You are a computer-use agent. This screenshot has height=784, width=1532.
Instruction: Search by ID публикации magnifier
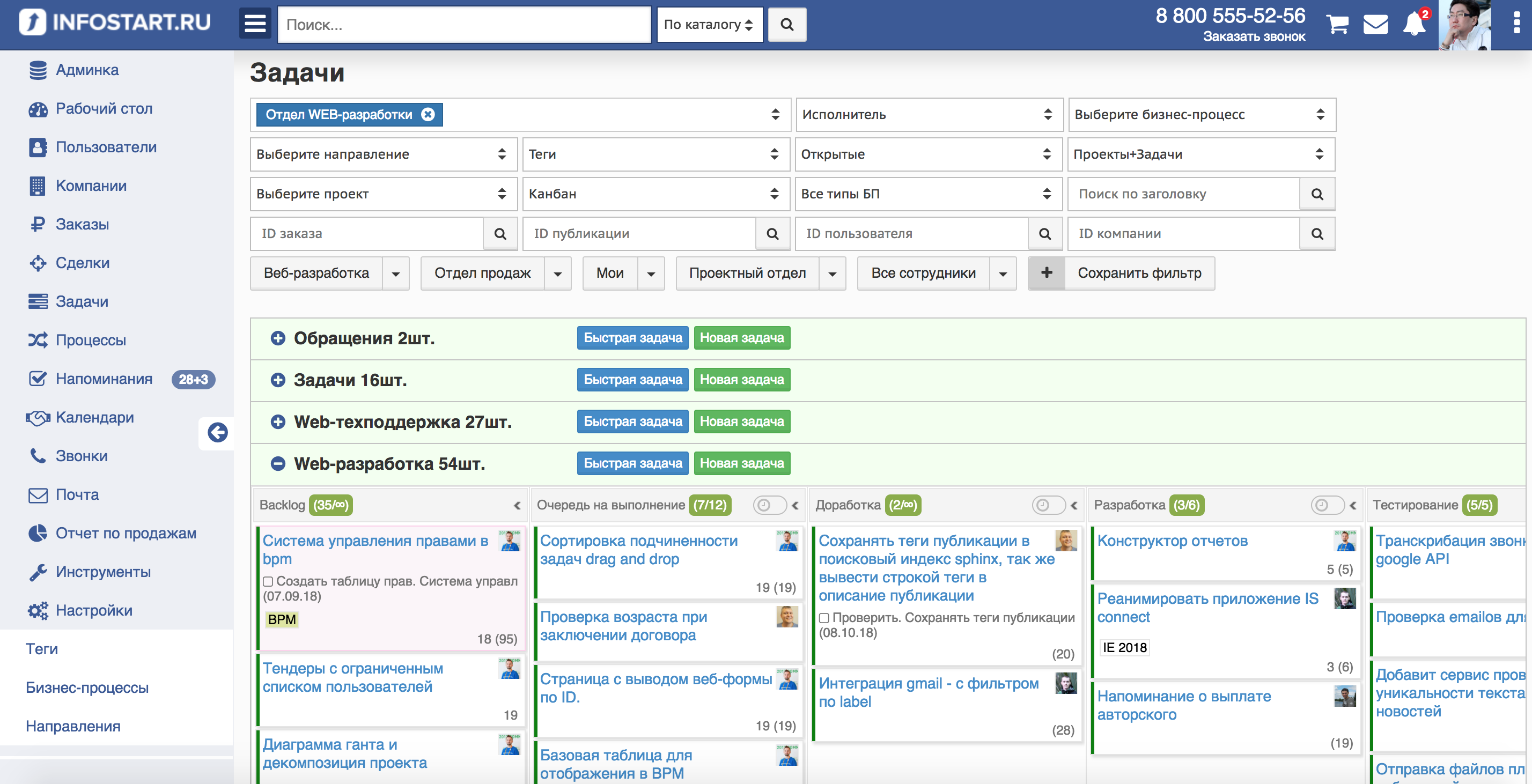tap(772, 234)
